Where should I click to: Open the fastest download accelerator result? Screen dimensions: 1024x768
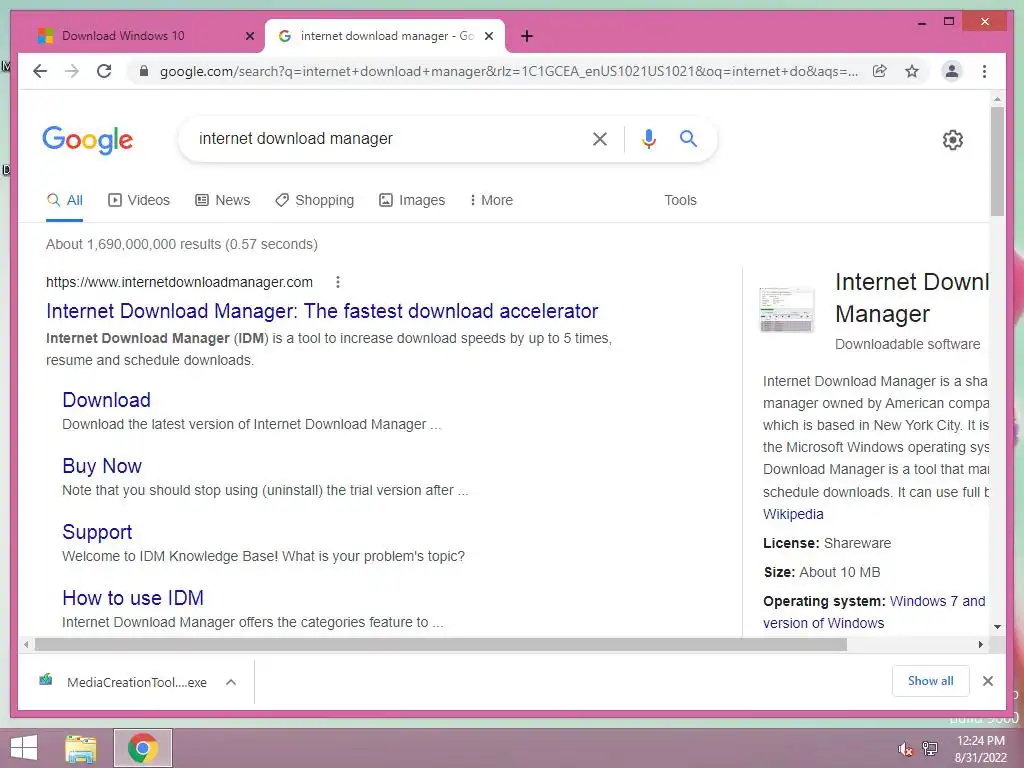(x=322, y=311)
